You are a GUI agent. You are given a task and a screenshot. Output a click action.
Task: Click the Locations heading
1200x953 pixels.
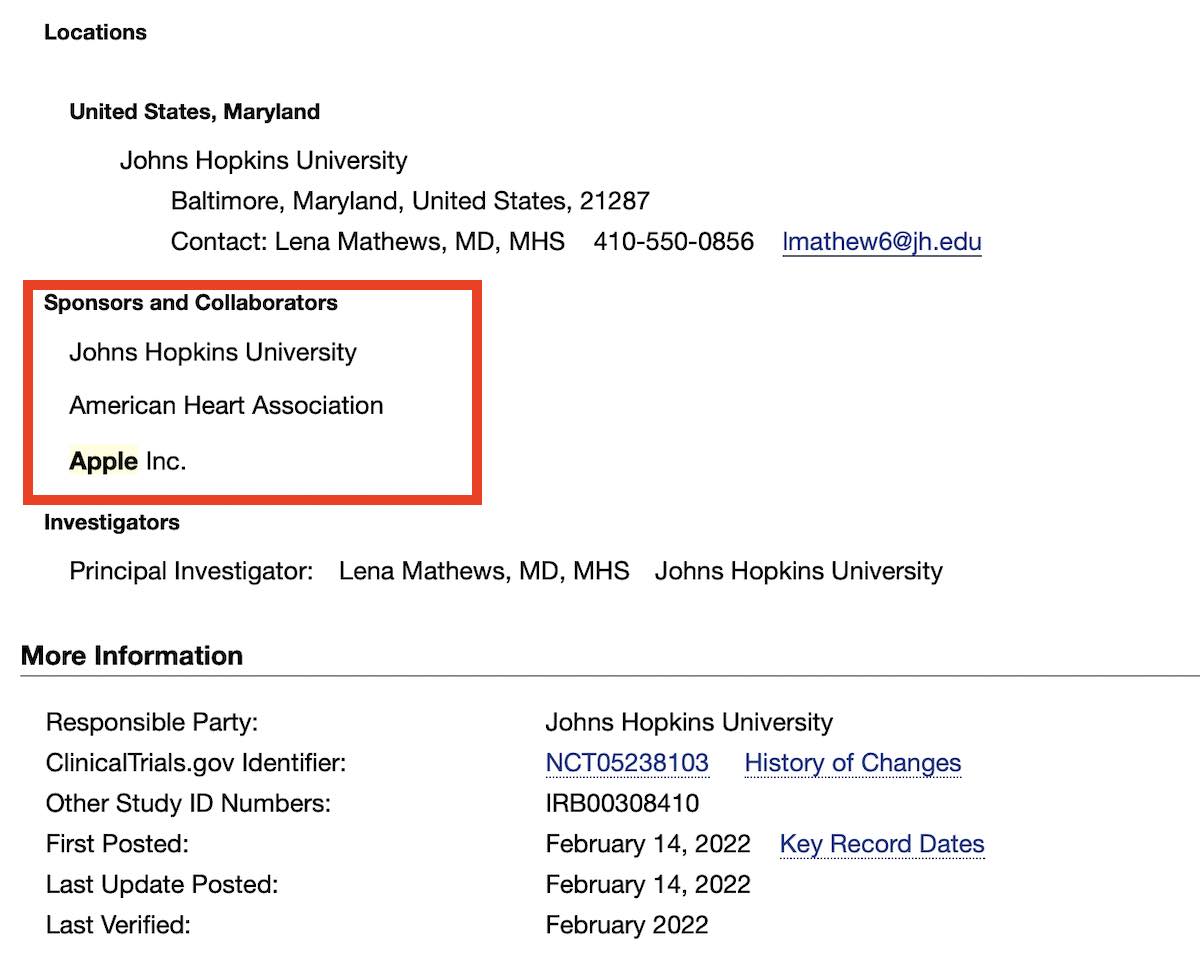pos(95,32)
